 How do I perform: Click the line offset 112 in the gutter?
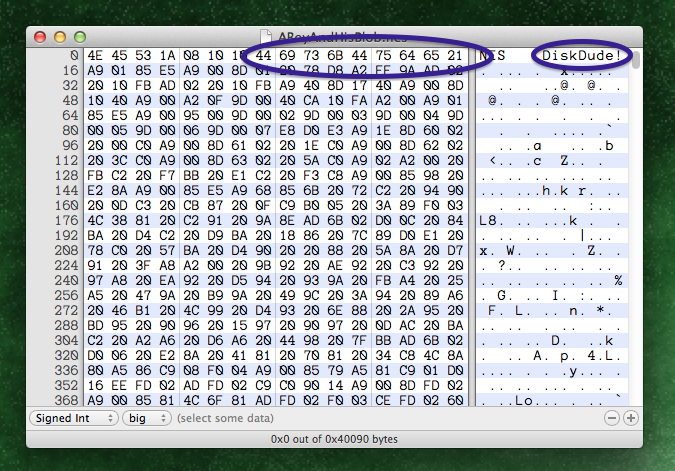[67, 161]
